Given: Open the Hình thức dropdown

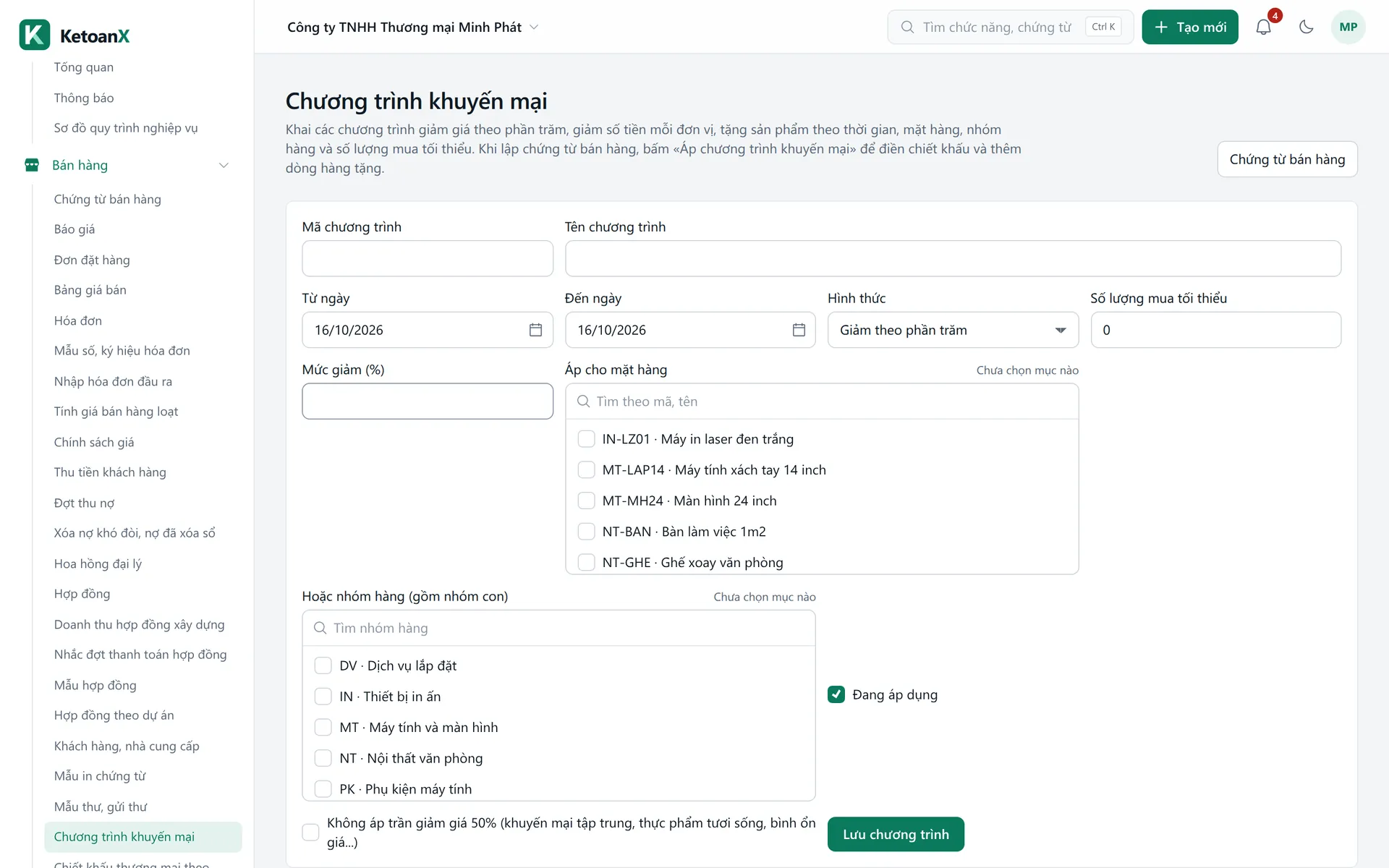Looking at the screenshot, I should coord(953,330).
